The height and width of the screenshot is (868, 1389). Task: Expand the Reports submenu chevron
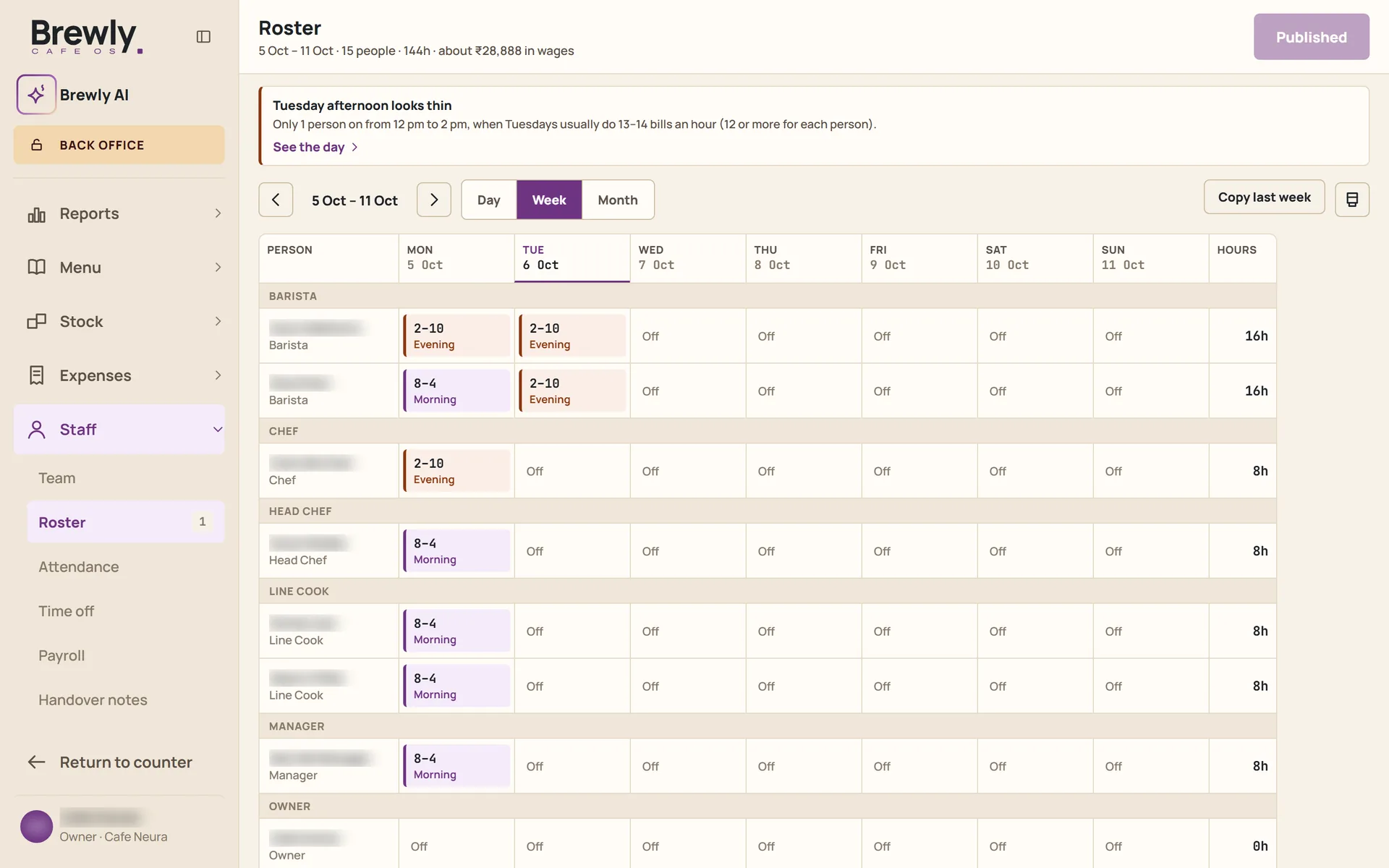(218, 213)
